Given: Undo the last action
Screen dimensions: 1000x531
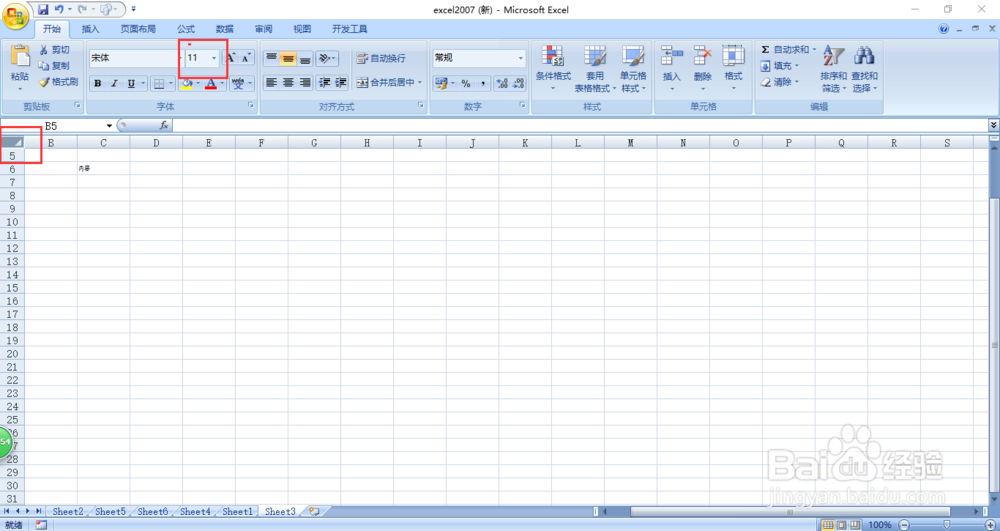Looking at the screenshot, I should tap(59, 10).
